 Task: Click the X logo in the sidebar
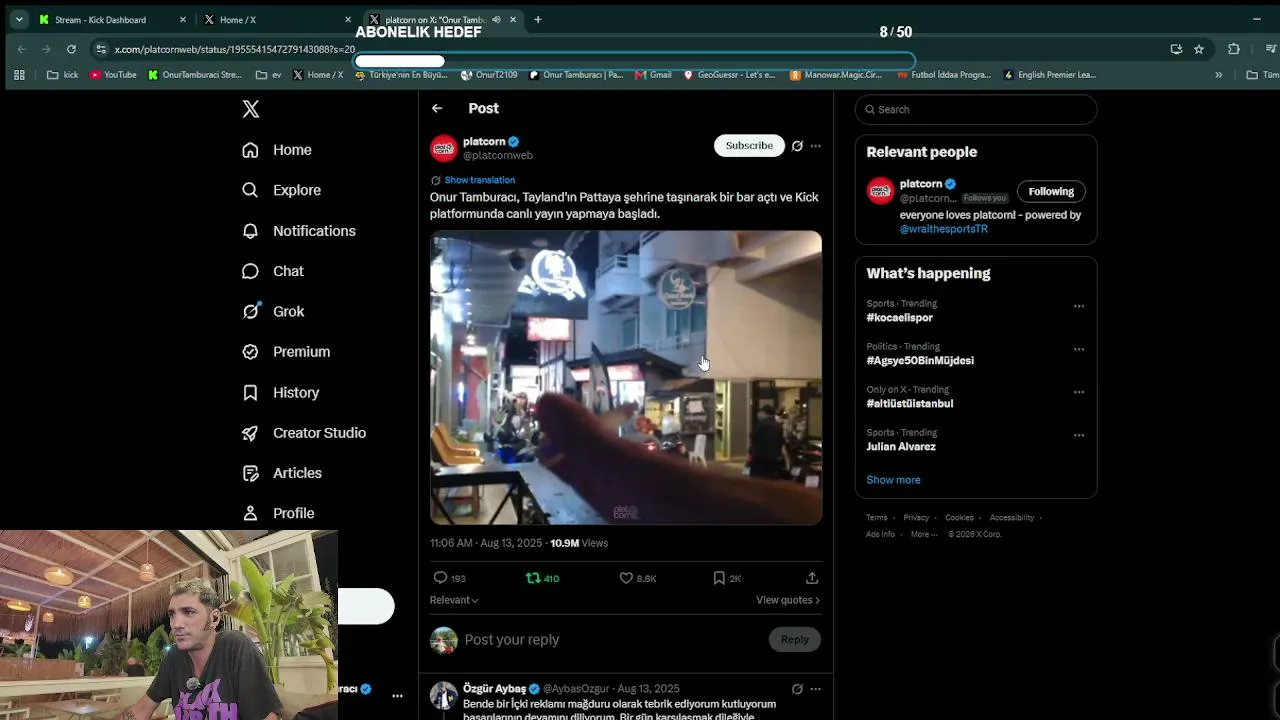(251, 109)
